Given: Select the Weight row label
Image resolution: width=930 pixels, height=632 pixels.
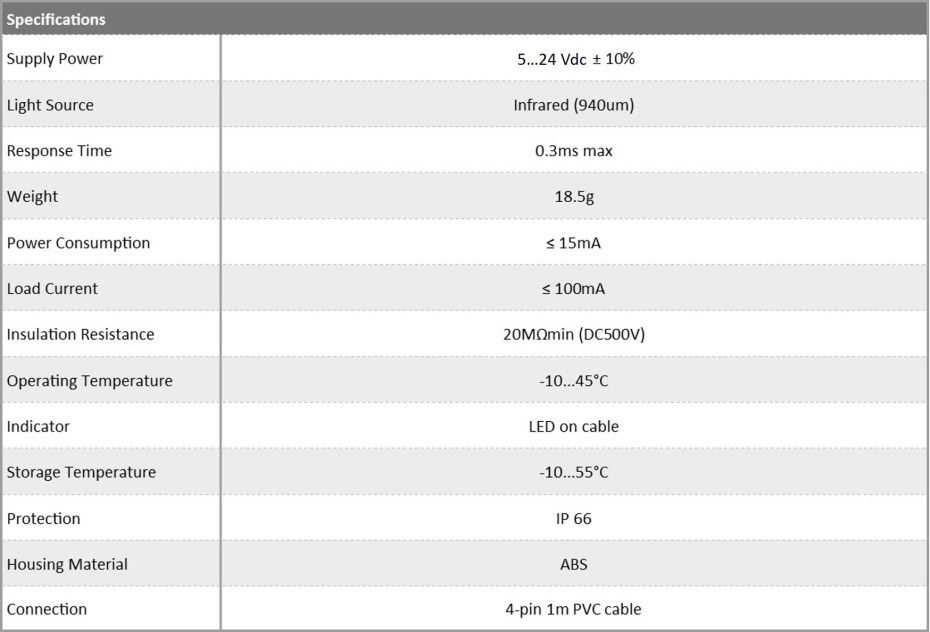Looking at the screenshot, I should pos(32,197).
